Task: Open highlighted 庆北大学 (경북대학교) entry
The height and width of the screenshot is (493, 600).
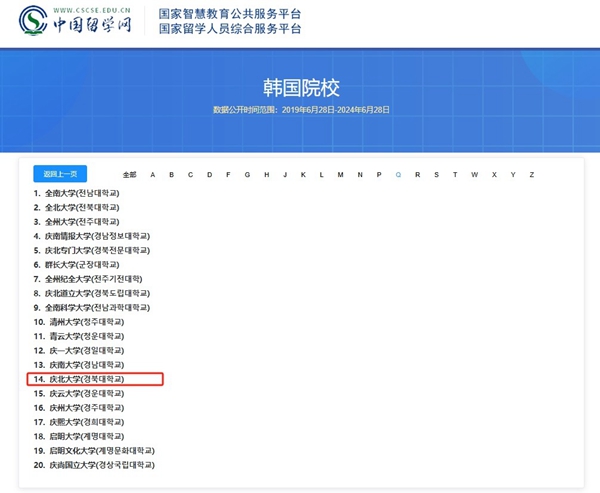Action: pyautogui.click(x=90, y=379)
